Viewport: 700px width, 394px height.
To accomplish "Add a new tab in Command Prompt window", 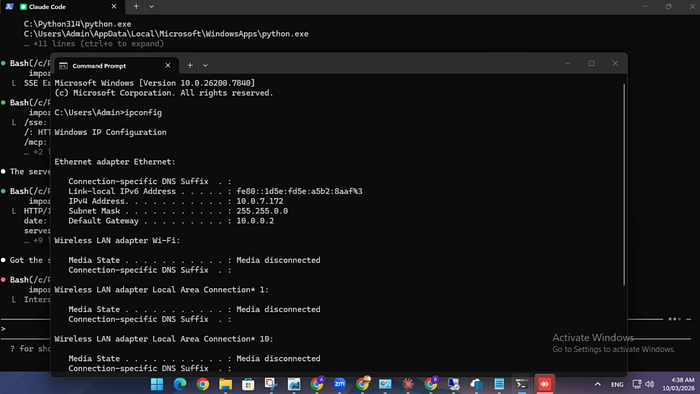I will point(190,66).
